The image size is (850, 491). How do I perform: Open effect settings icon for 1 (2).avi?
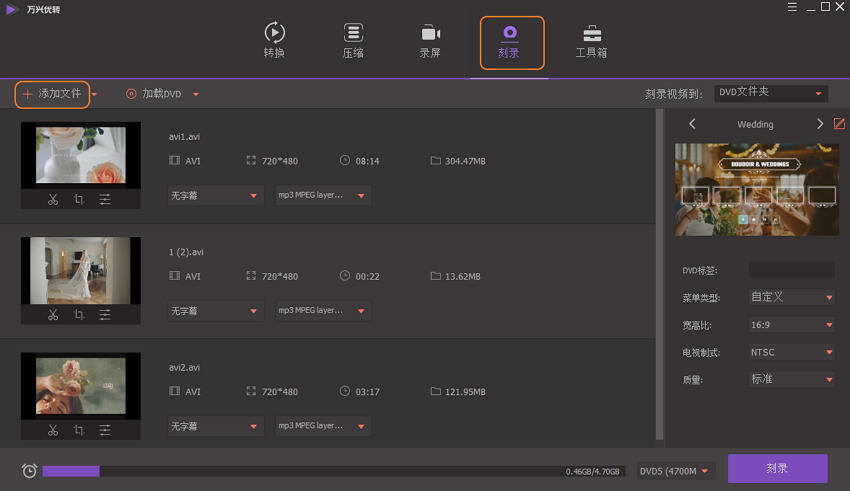tap(105, 315)
